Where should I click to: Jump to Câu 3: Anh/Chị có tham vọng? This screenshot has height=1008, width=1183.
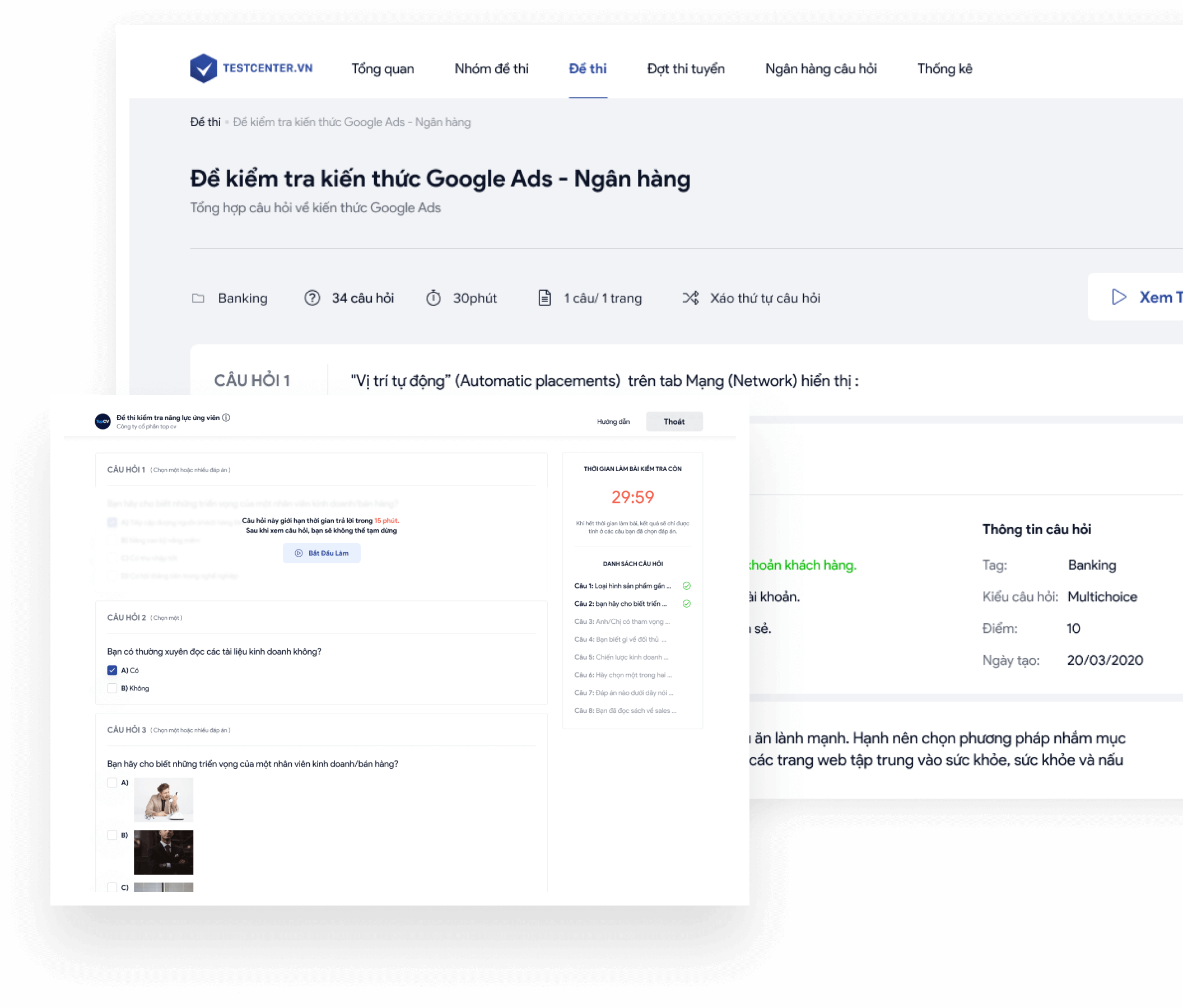(622, 622)
